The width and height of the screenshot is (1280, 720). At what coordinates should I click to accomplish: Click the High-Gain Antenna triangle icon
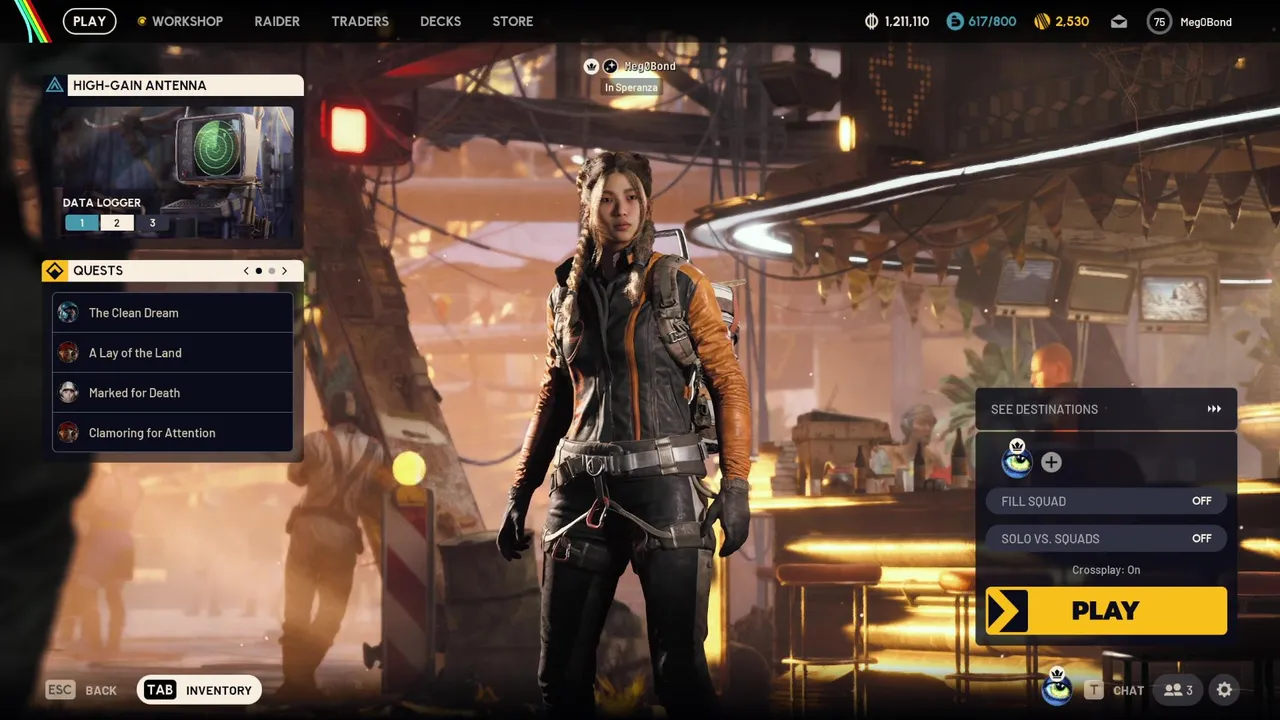click(55, 85)
